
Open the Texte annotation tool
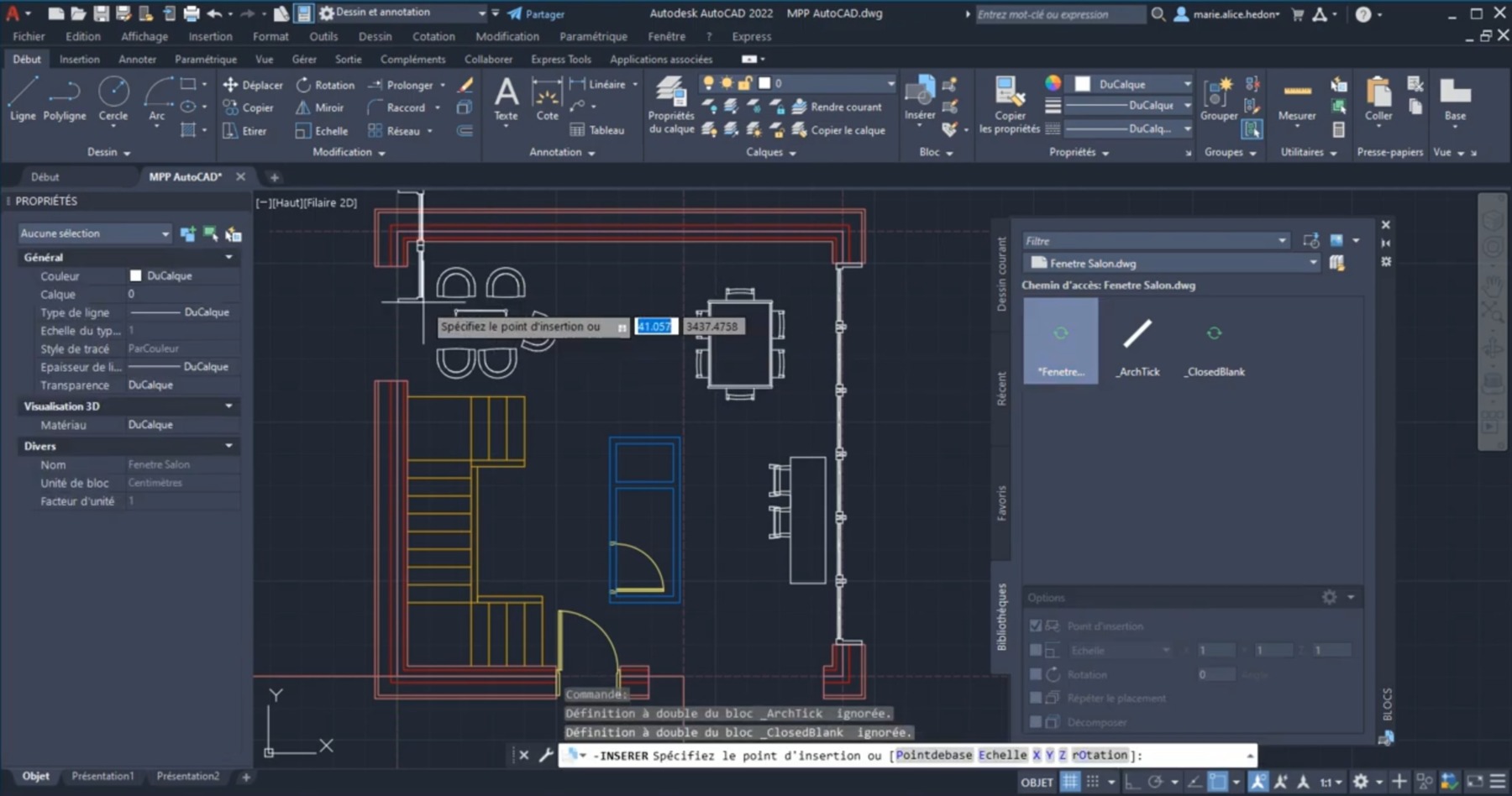coord(506,99)
